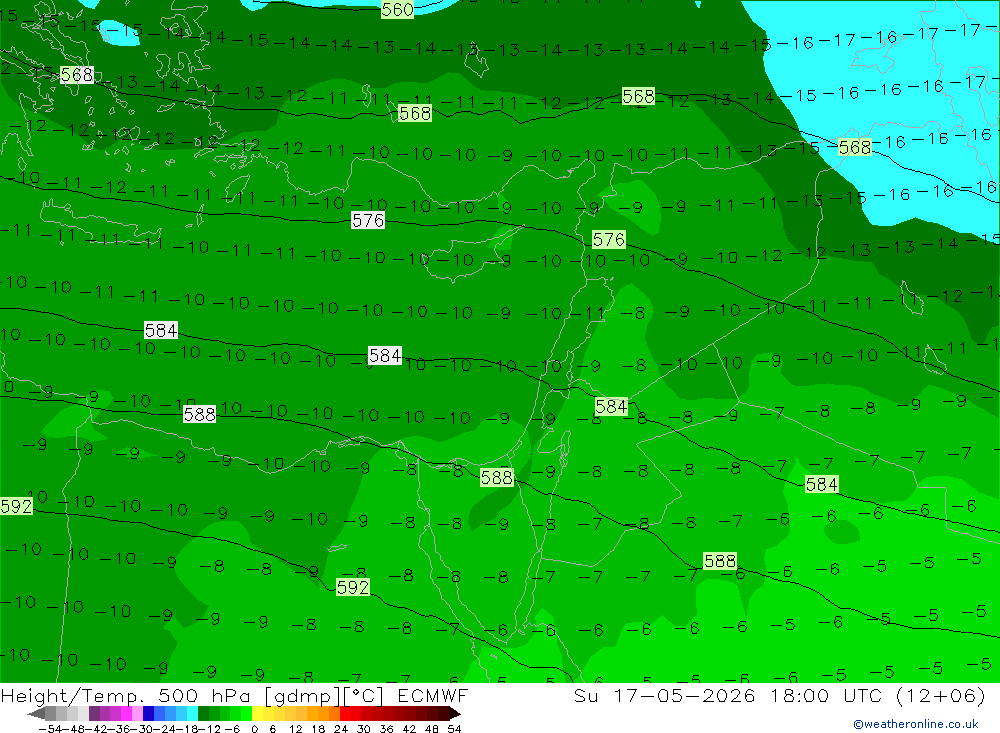The image size is (1000, 733).
Task: Click the 0 tick on the color scale
Action: [254, 729]
